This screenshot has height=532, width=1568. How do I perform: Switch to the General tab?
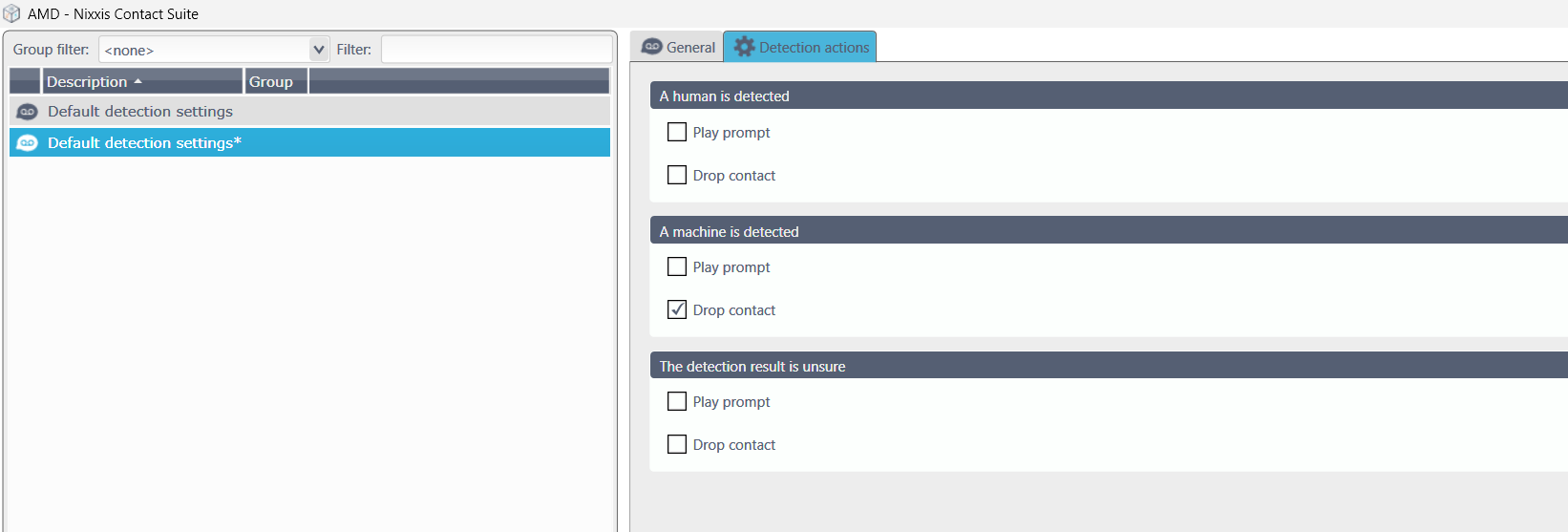[678, 47]
